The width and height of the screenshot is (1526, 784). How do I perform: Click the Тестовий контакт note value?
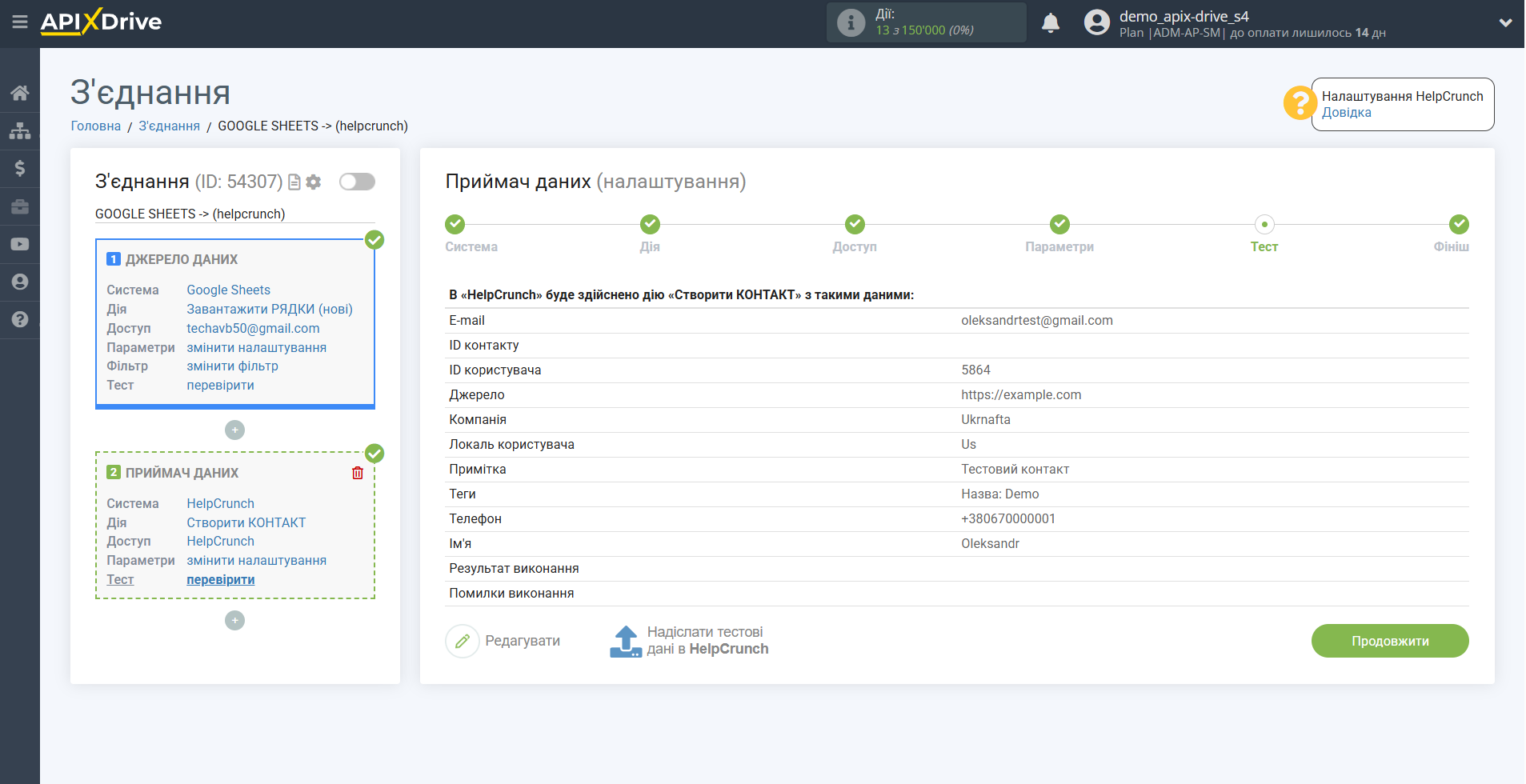click(1015, 470)
